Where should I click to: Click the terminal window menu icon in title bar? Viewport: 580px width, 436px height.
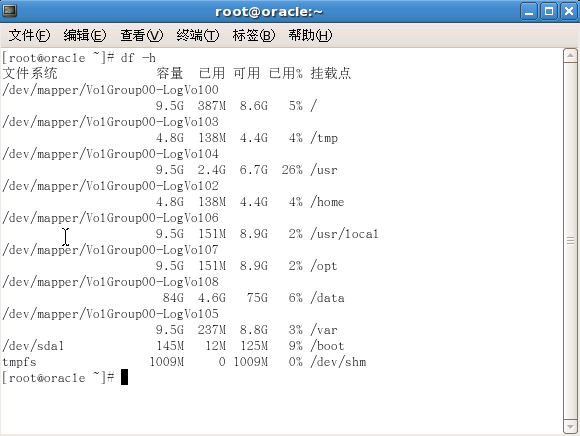click(x=9, y=11)
